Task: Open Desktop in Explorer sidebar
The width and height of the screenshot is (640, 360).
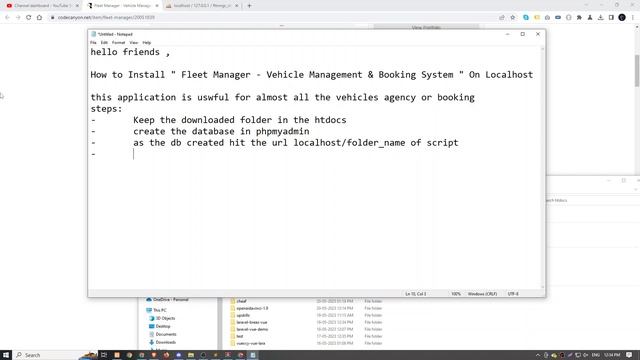Action: (x=160, y=327)
